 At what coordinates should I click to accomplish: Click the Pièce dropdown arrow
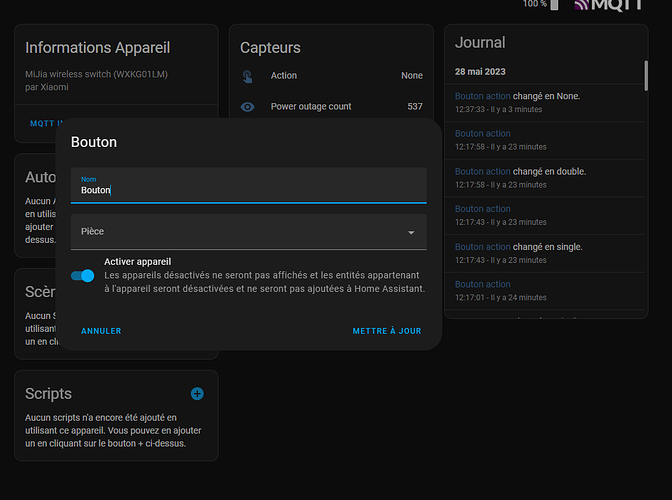pyautogui.click(x=410, y=232)
